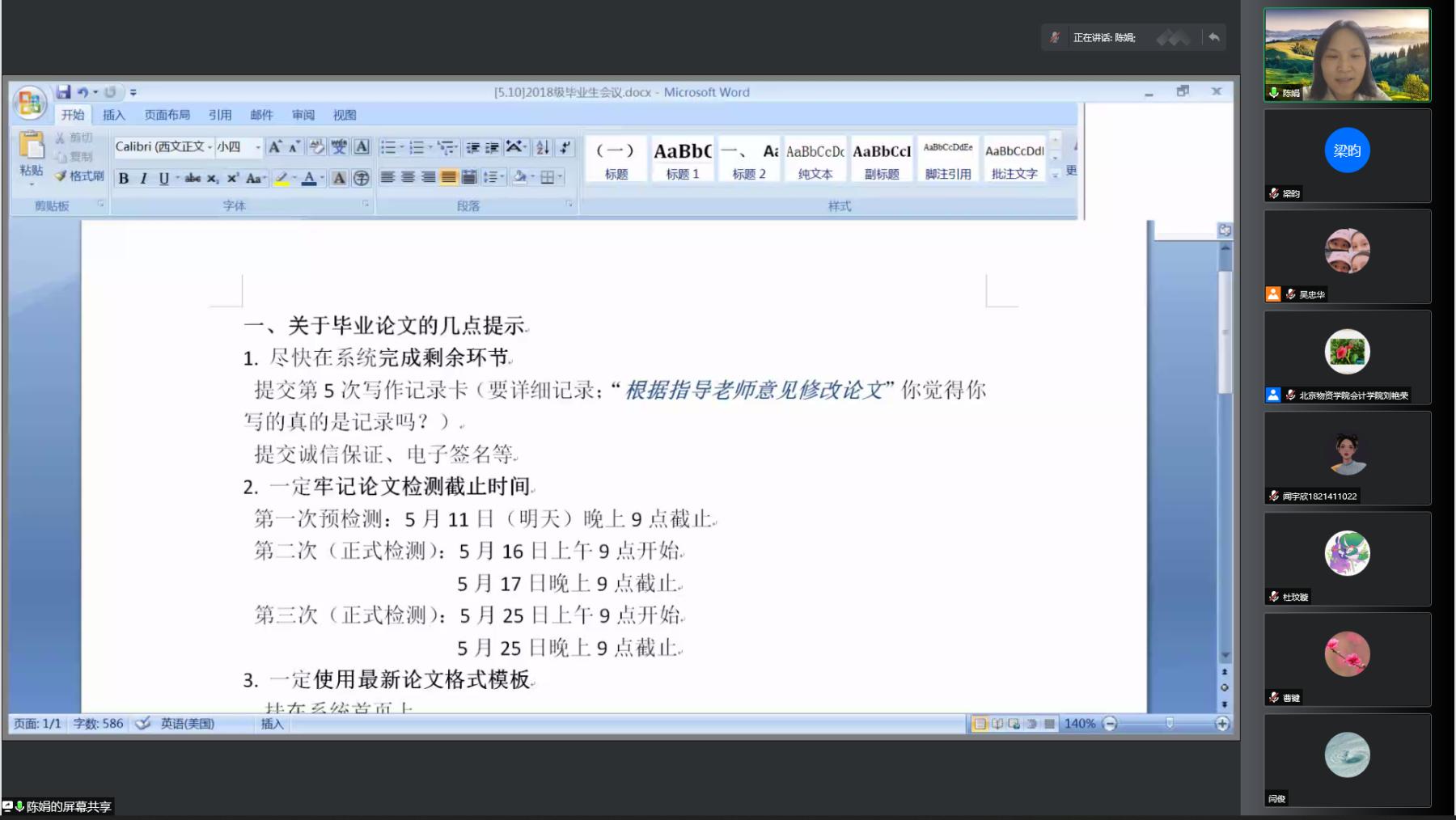Viewport: 1456px width, 820px height.
Task: Switch to the 插入 (Insert) ribbon tab
Action: 114,115
